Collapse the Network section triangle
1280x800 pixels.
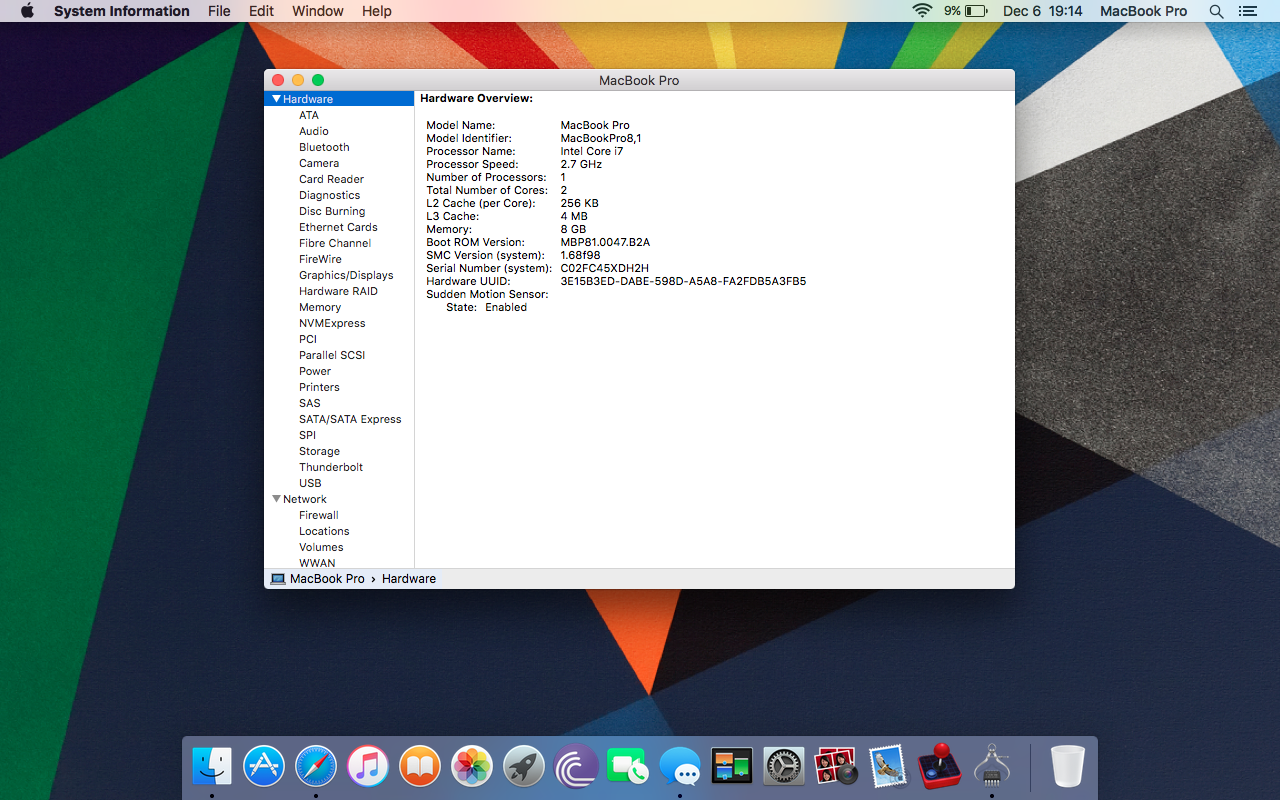pyautogui.click(x=277, y=499)
